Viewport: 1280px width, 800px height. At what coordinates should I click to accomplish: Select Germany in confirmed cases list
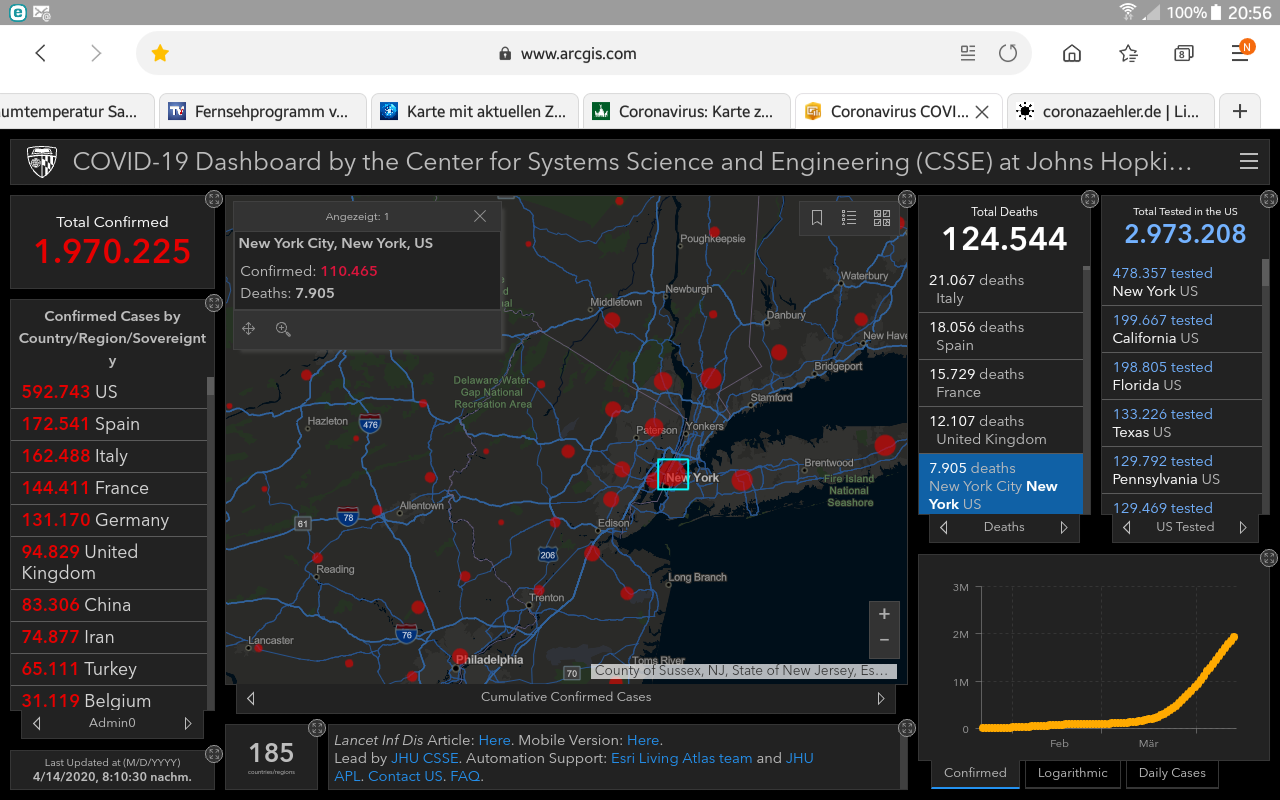coord(108,520)
